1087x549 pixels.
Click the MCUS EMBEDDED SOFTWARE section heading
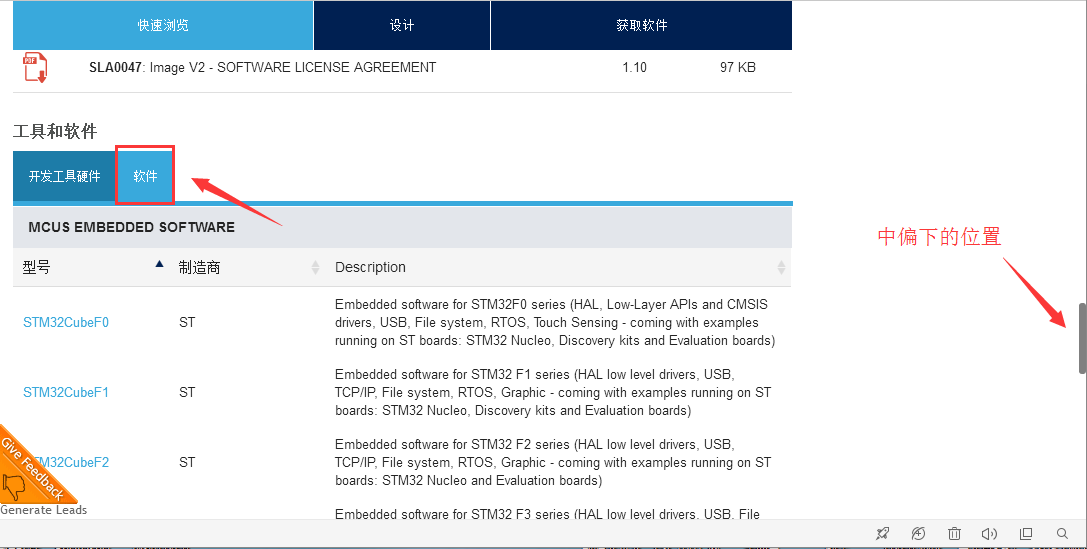(132, 227)
